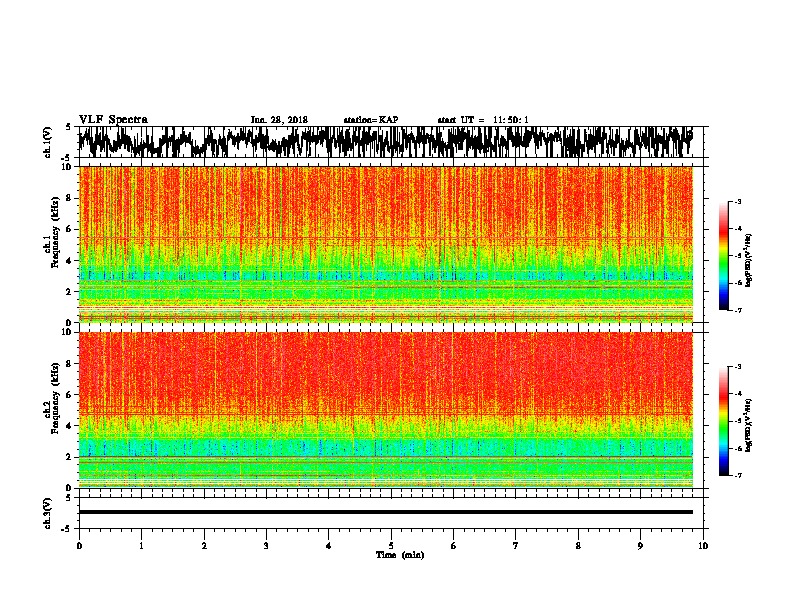The image size is (792, 612).
Task: Click the 'ch.2 Frequency (kHz)' axis label
Action: click(52, 398)
